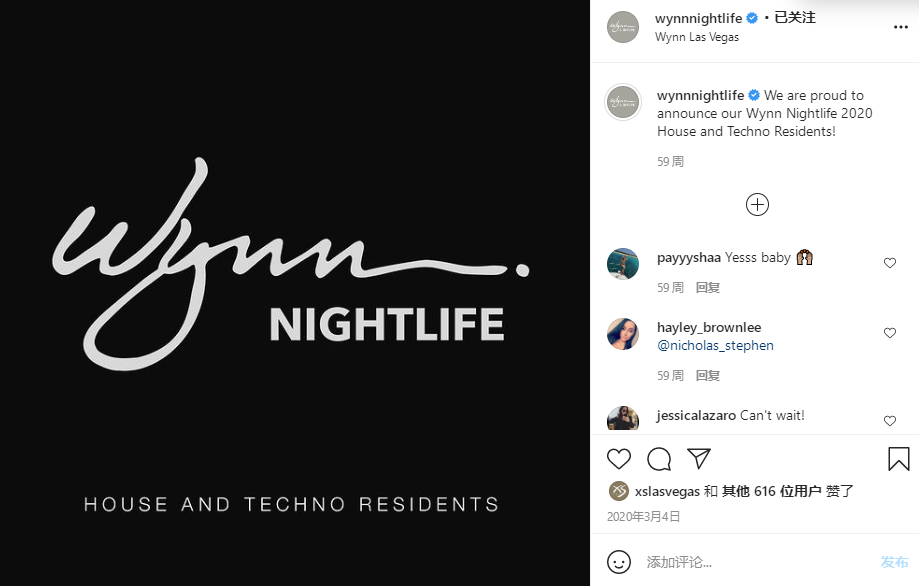The image size is (919, 586).
Task: Open Wynn Las Vegas location link
Action: [x=697, y=37]
